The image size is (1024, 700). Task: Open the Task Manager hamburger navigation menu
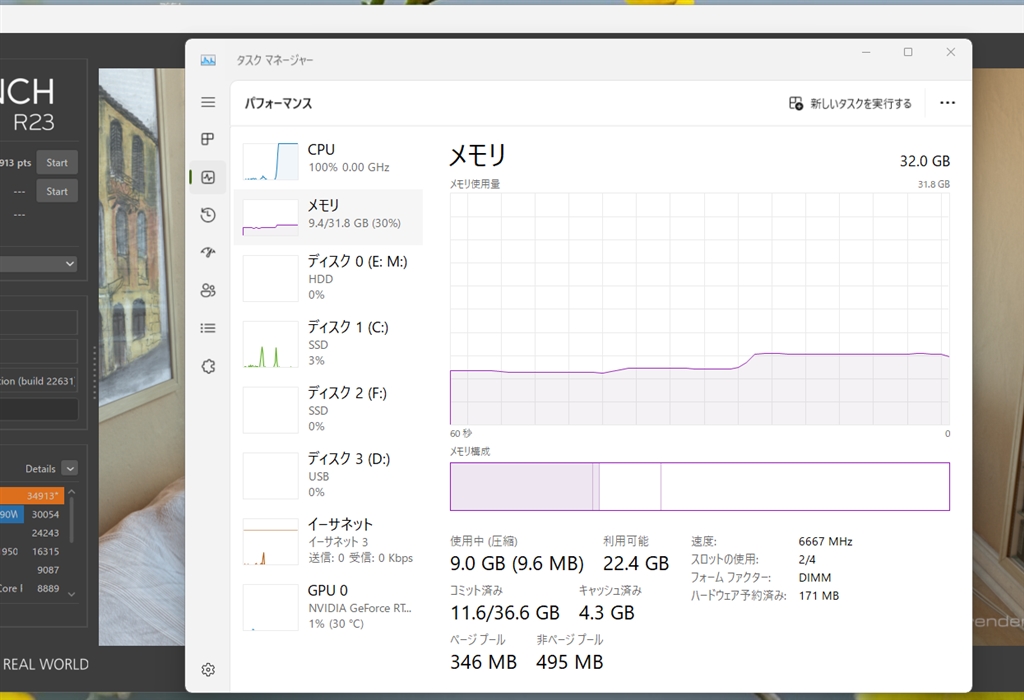click(x=208, y=102)
